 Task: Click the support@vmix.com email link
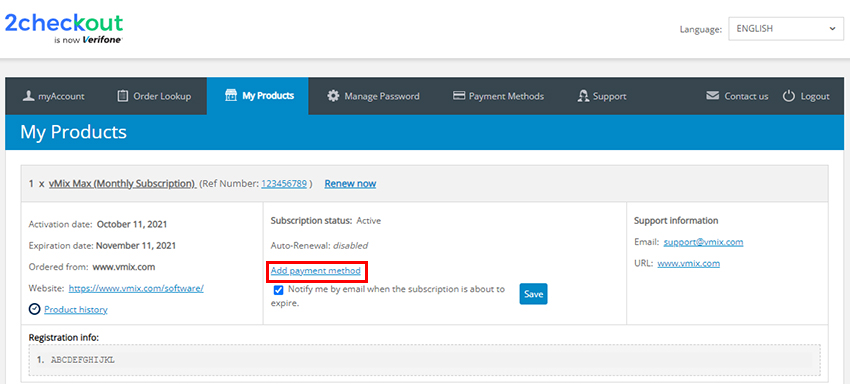703,242
